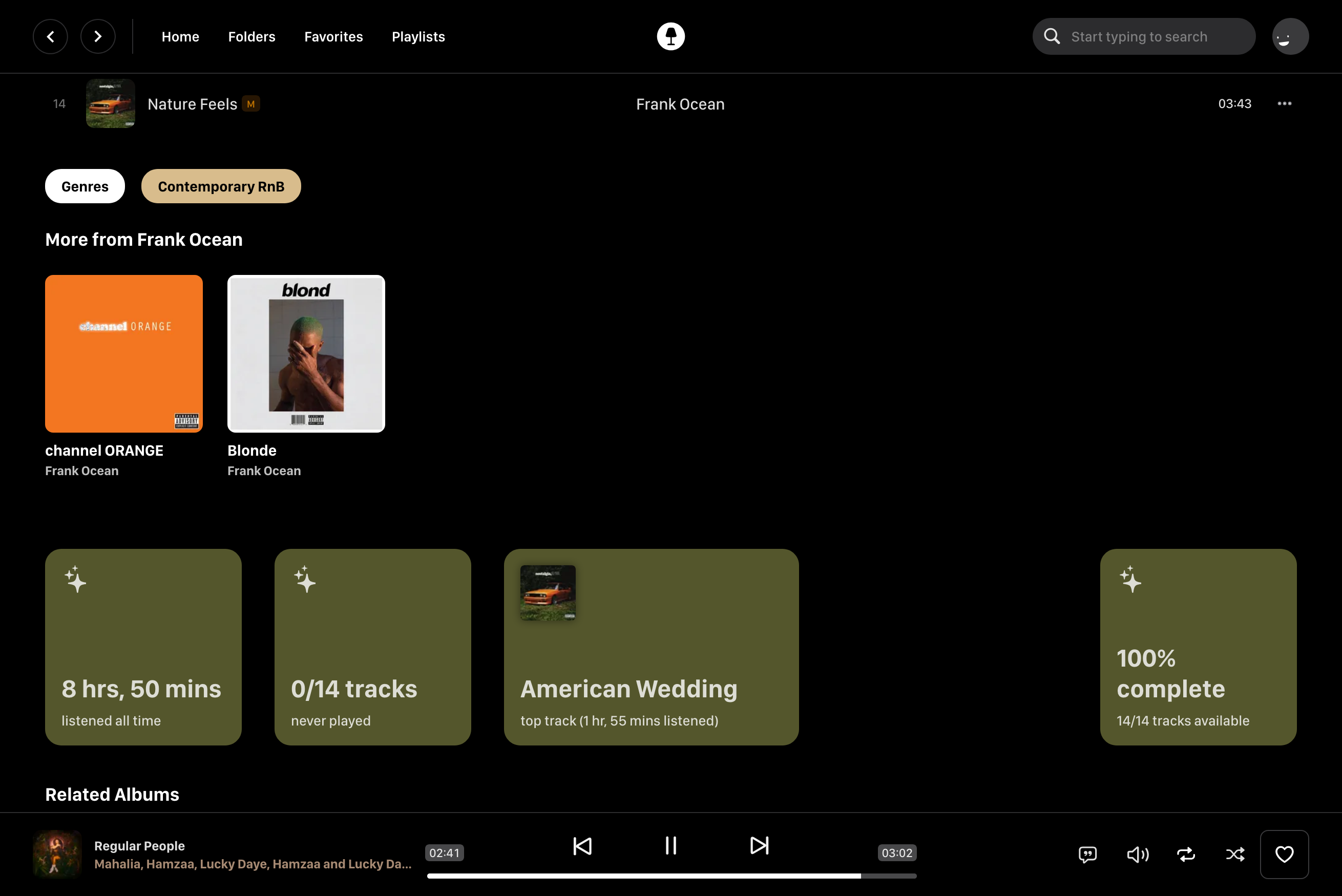The image size is (1342, 896).
Task: Open the Playlists tab
Action: (418, 36)
